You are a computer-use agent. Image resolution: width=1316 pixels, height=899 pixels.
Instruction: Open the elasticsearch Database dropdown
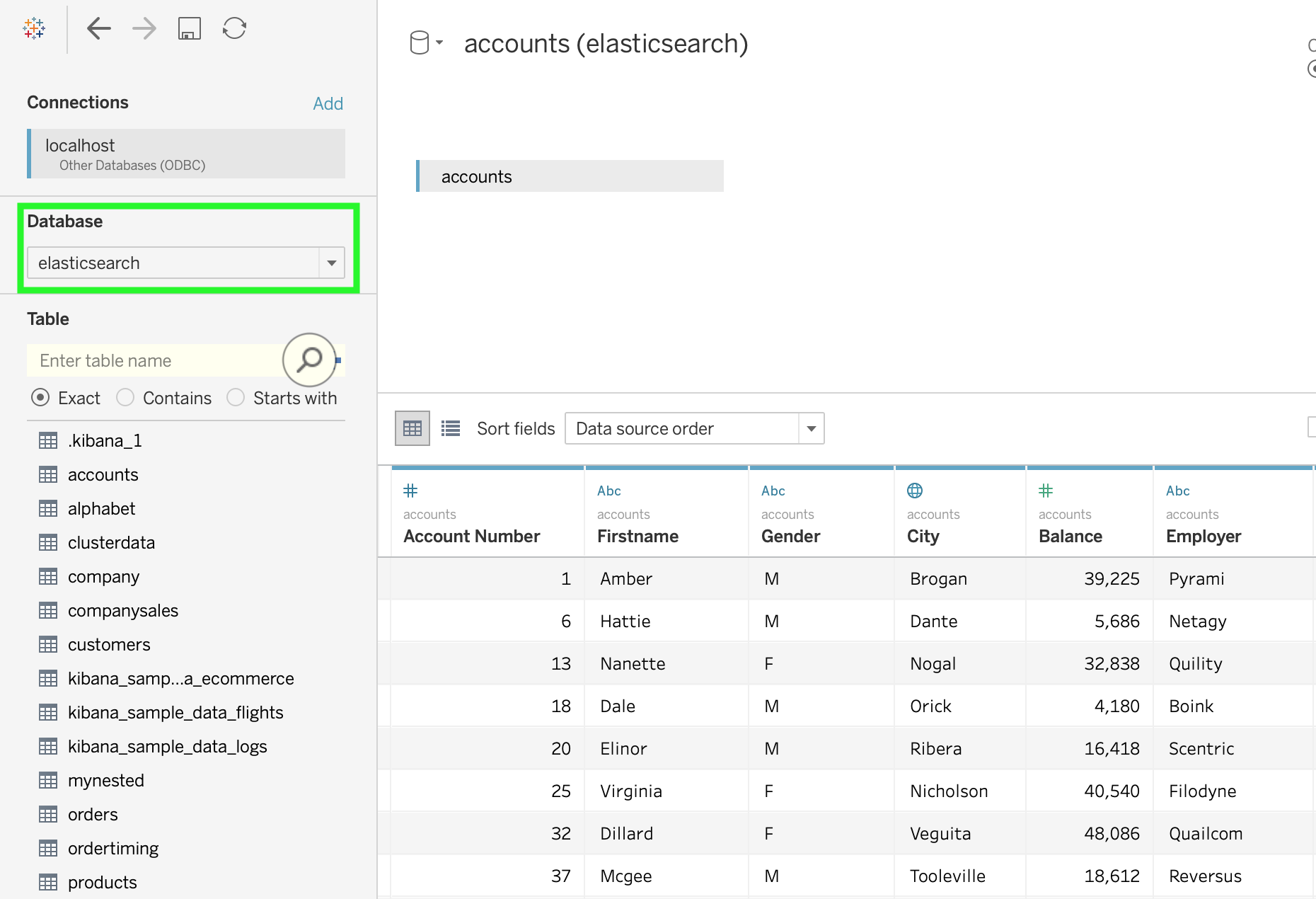point(331,263)
